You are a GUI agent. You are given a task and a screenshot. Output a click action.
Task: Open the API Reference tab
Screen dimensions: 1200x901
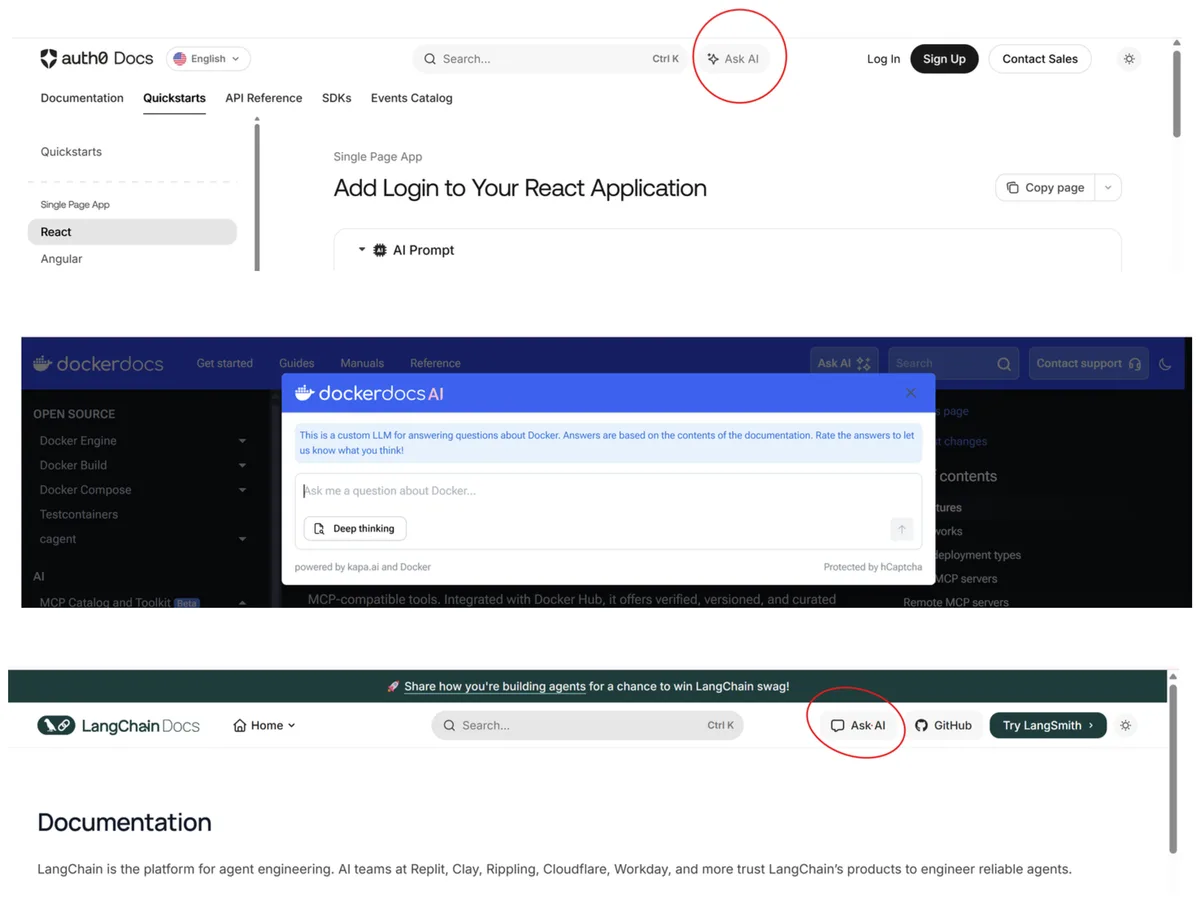pyautogui.click(x=264, y=98)
